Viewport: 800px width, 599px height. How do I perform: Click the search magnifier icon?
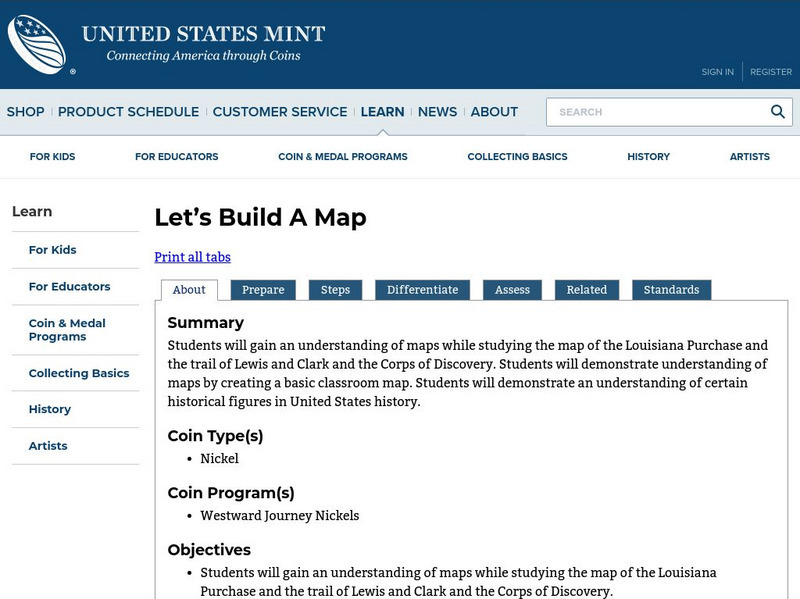point(778,111)
